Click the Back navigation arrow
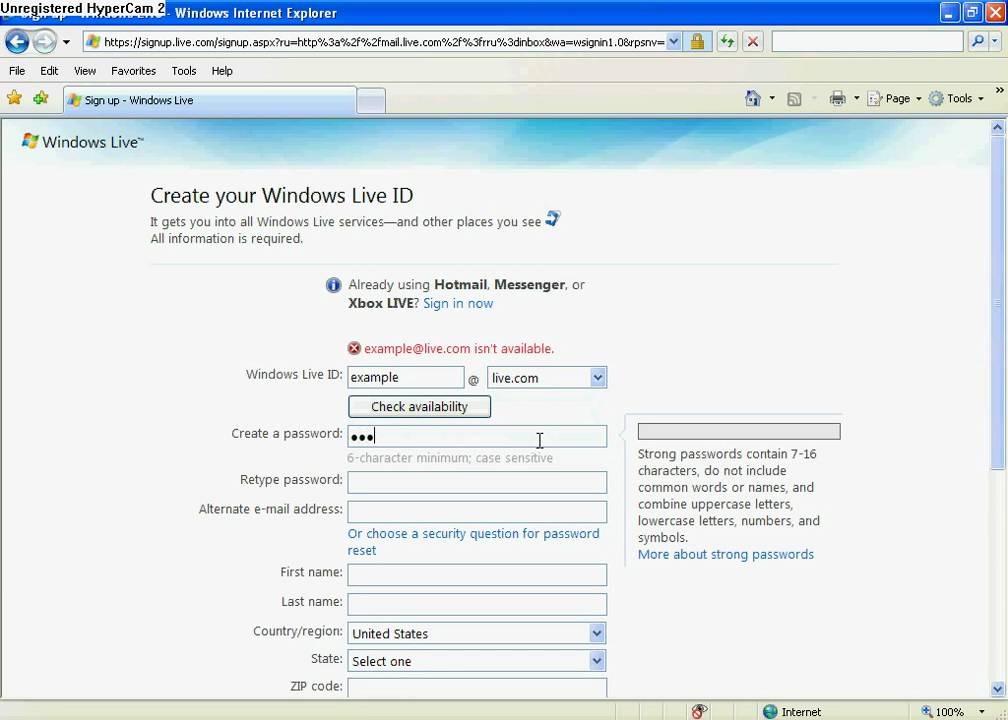Screen dimensions: 1008x720 coord(16,41)
